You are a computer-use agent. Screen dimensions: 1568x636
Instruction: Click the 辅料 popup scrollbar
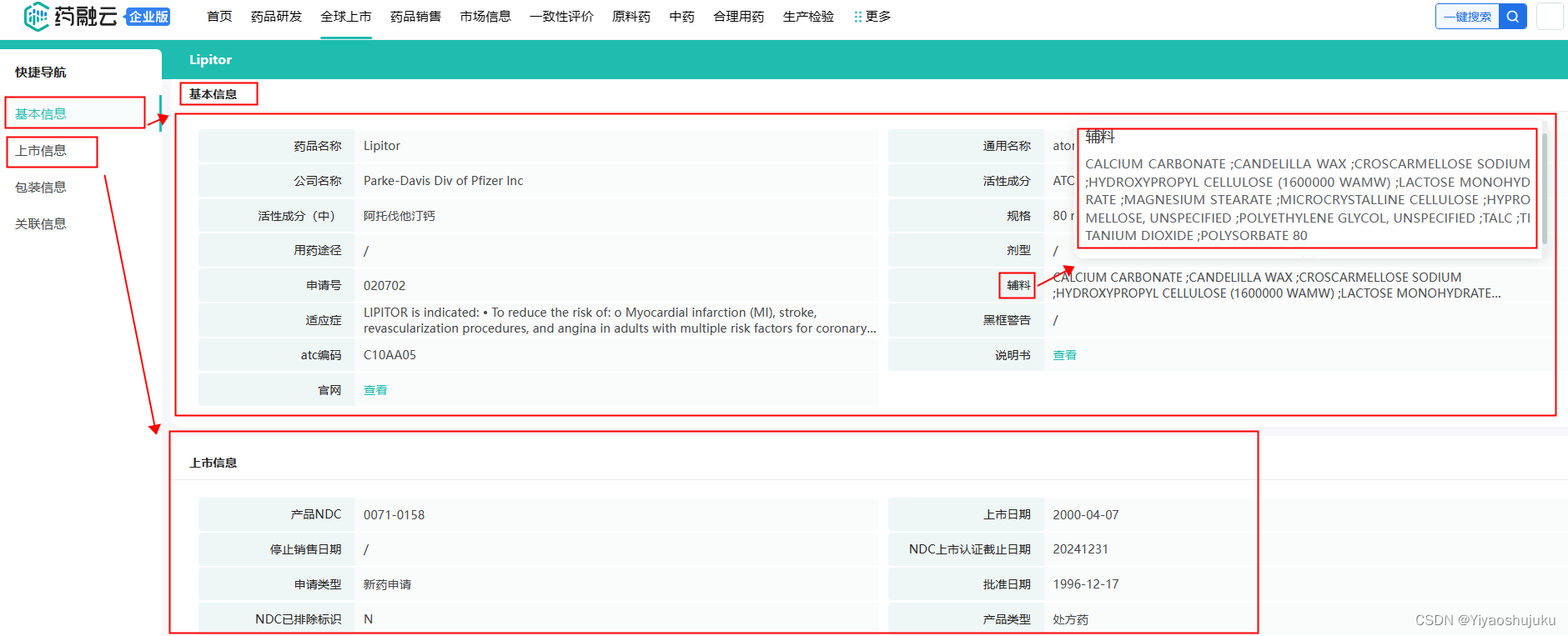click(x=1545, y=188)
